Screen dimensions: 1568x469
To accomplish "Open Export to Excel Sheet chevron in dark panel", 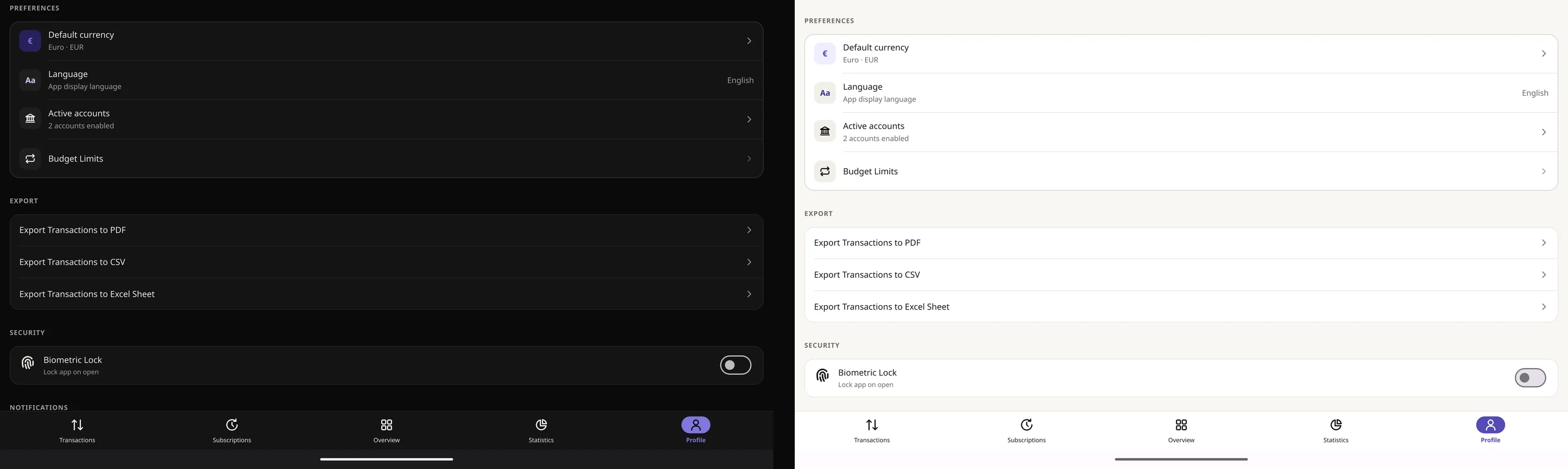I will (x=749, y=294).
